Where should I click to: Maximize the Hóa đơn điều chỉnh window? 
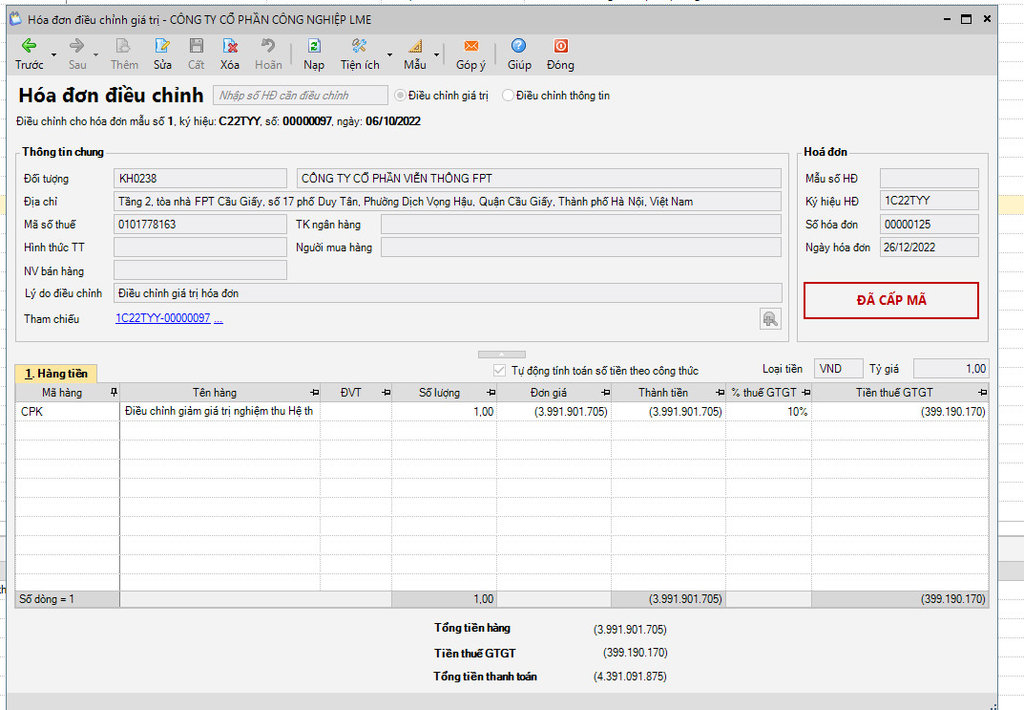click(967, 19)
